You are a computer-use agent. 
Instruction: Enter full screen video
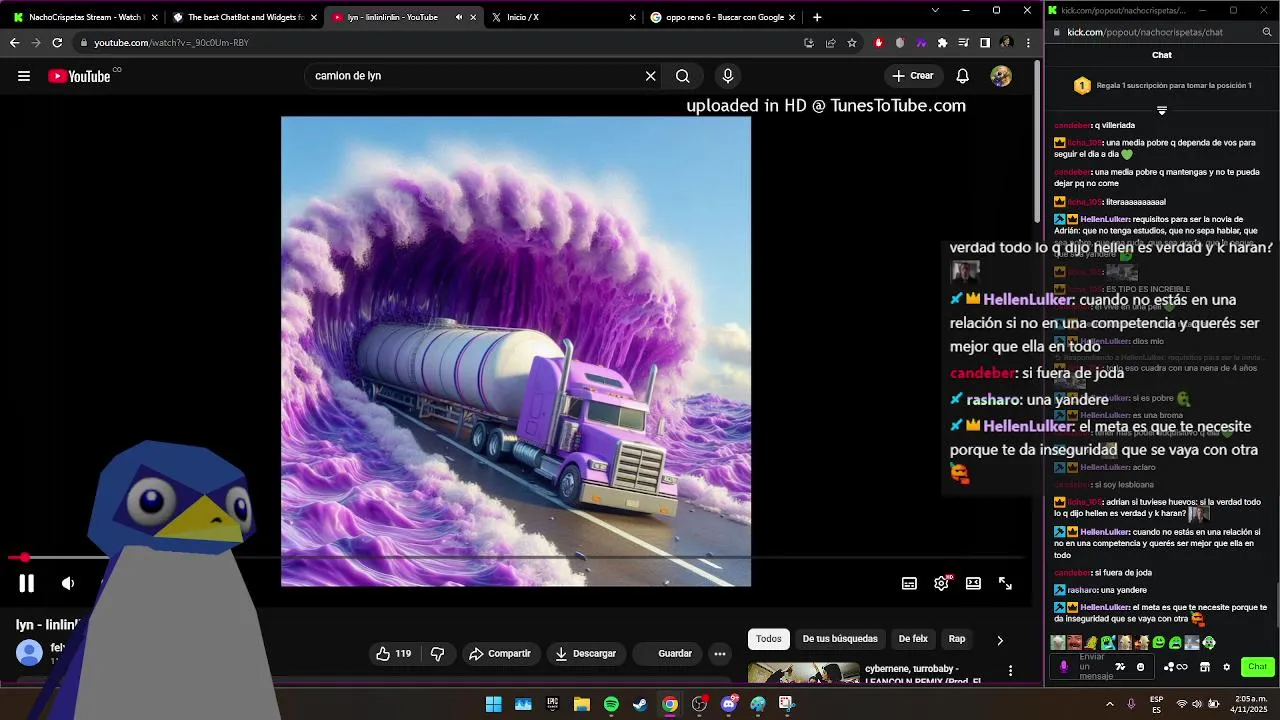(1005, 584)
